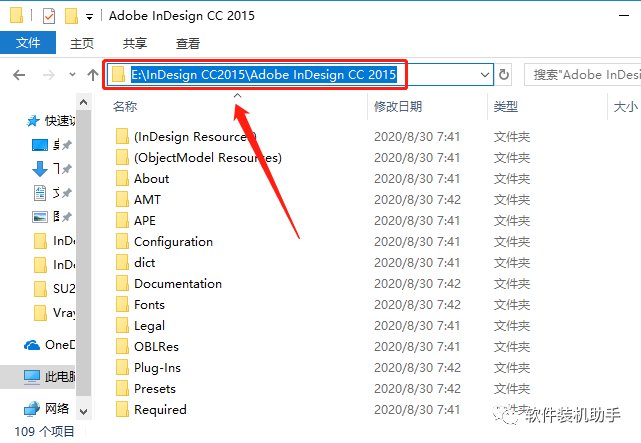Image resolution: width=641 pixels, height=443 pixels.
Task: Click the Plug-Ins folder name
Action: point(157,368)
